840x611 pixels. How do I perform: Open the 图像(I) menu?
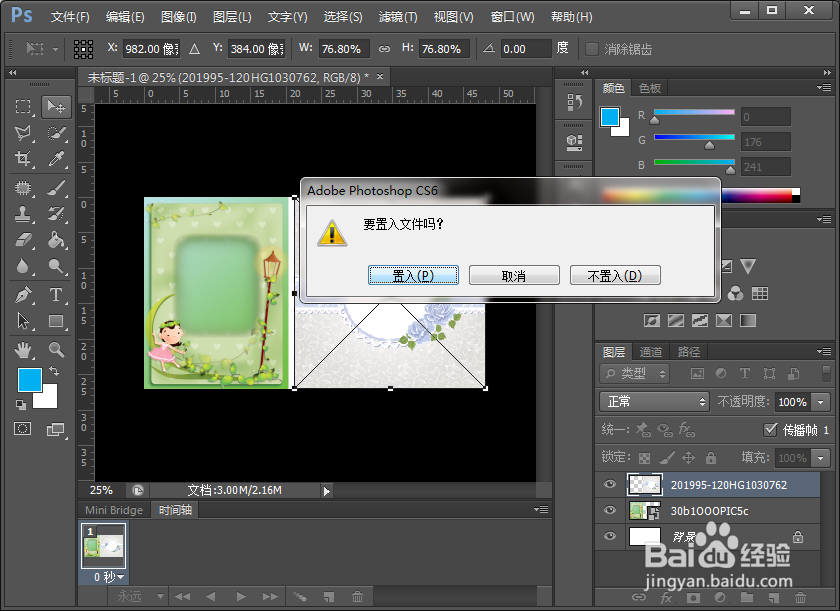[178, 17]
